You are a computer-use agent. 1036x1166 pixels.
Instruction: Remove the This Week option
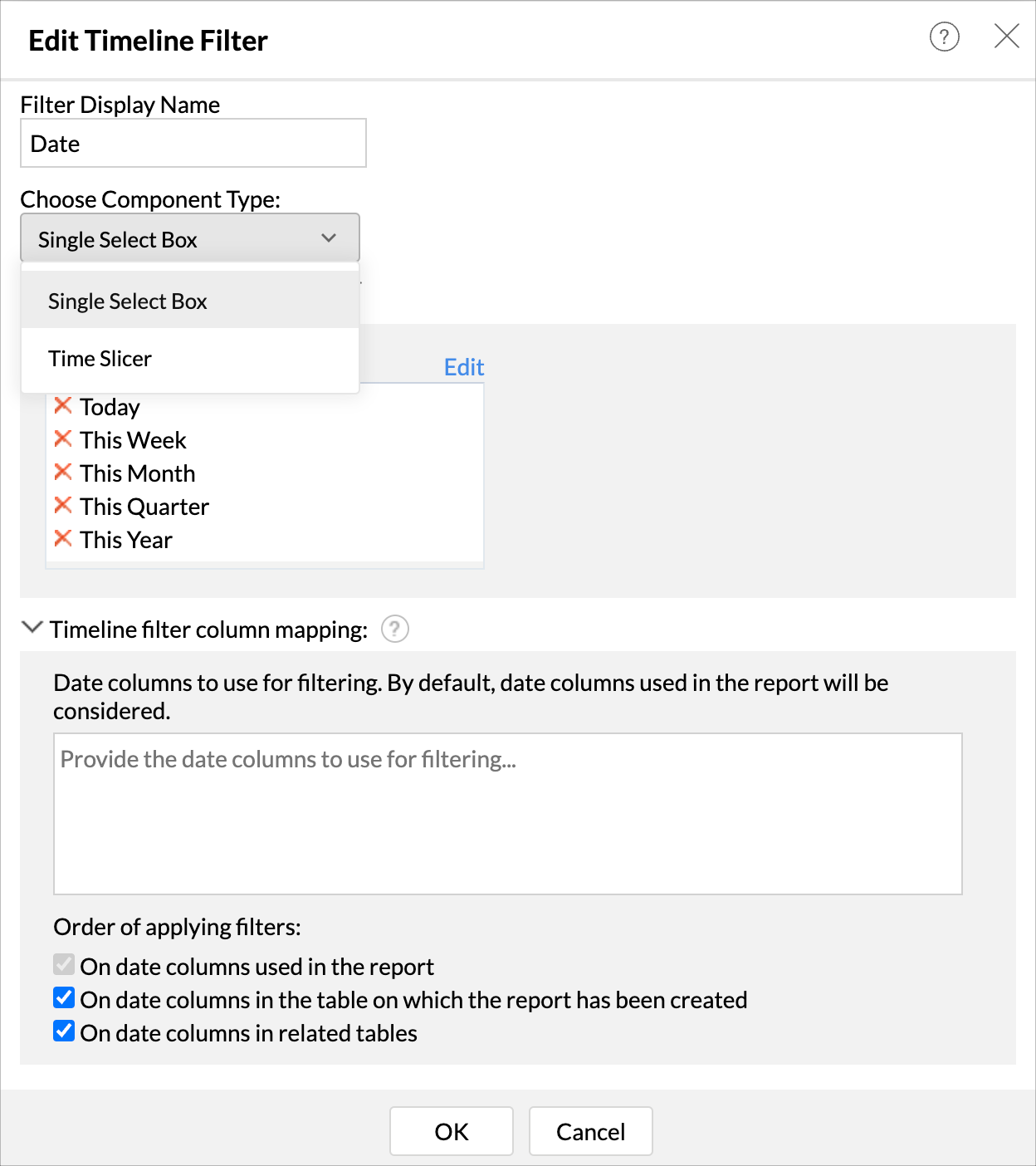63,439
